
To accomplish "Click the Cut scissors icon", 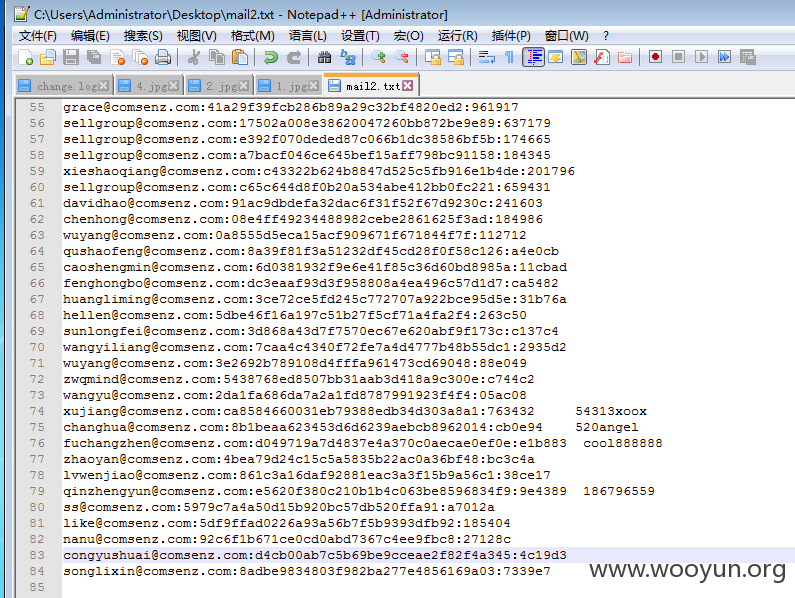I will (193, 57).
